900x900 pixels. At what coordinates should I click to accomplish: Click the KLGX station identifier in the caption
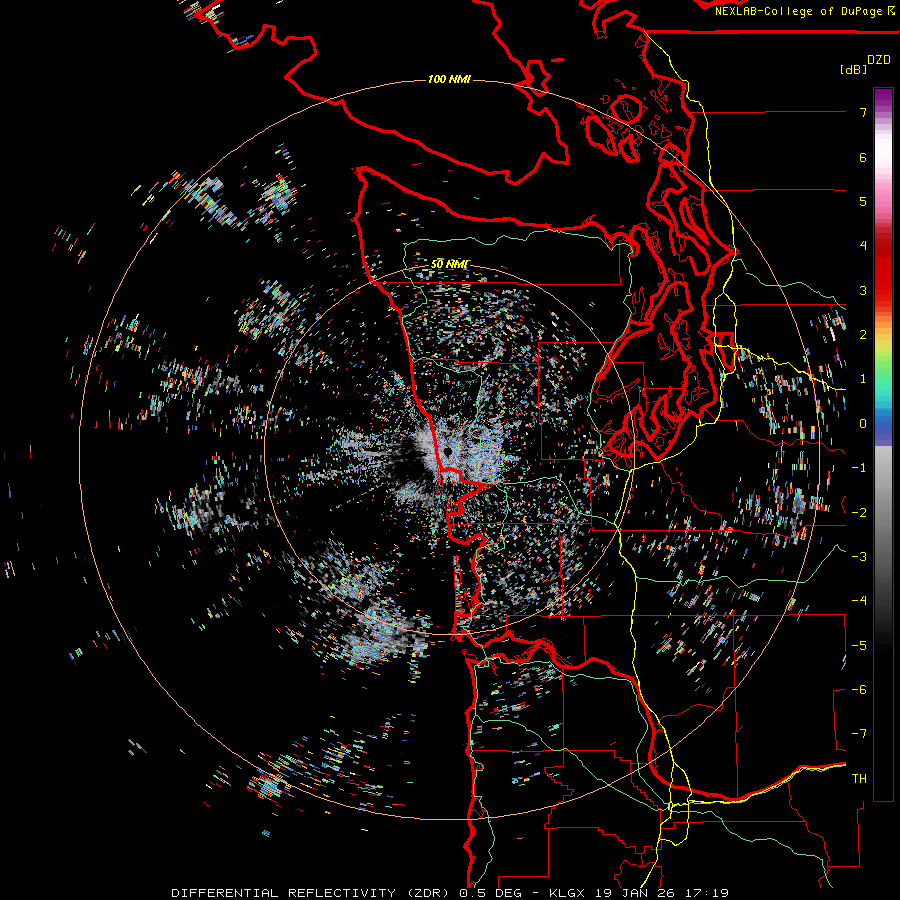(568, 893)
